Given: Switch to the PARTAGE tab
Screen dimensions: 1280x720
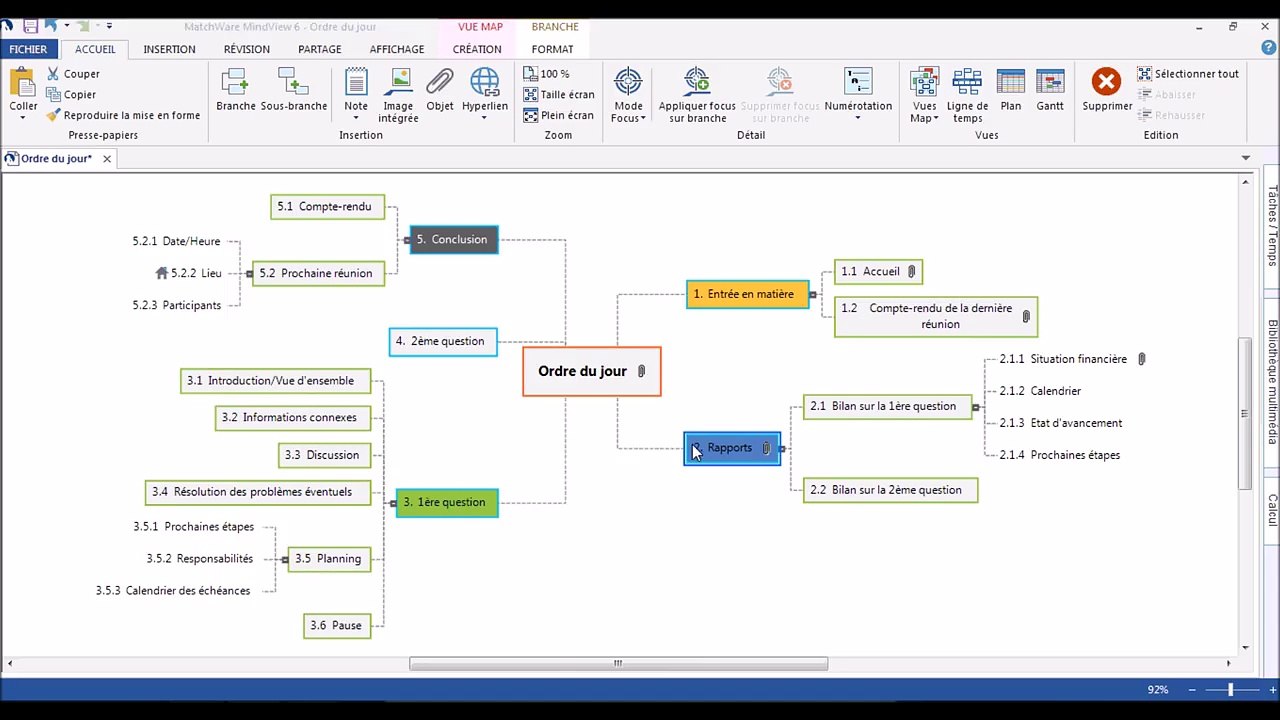Looking at the screenshot, I should [x=320, y=49].
